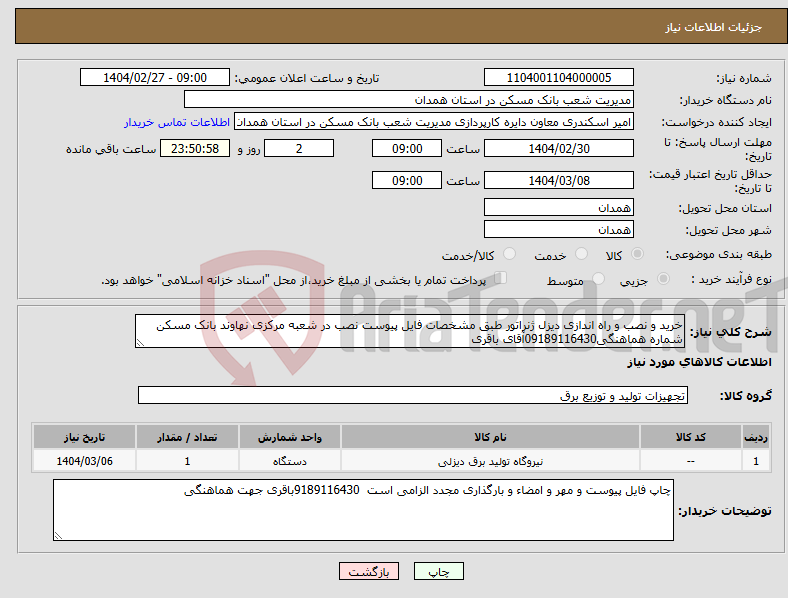Click the price validity date 1404/03/08
Screen dimensions: 788x598
coord(559,180)
